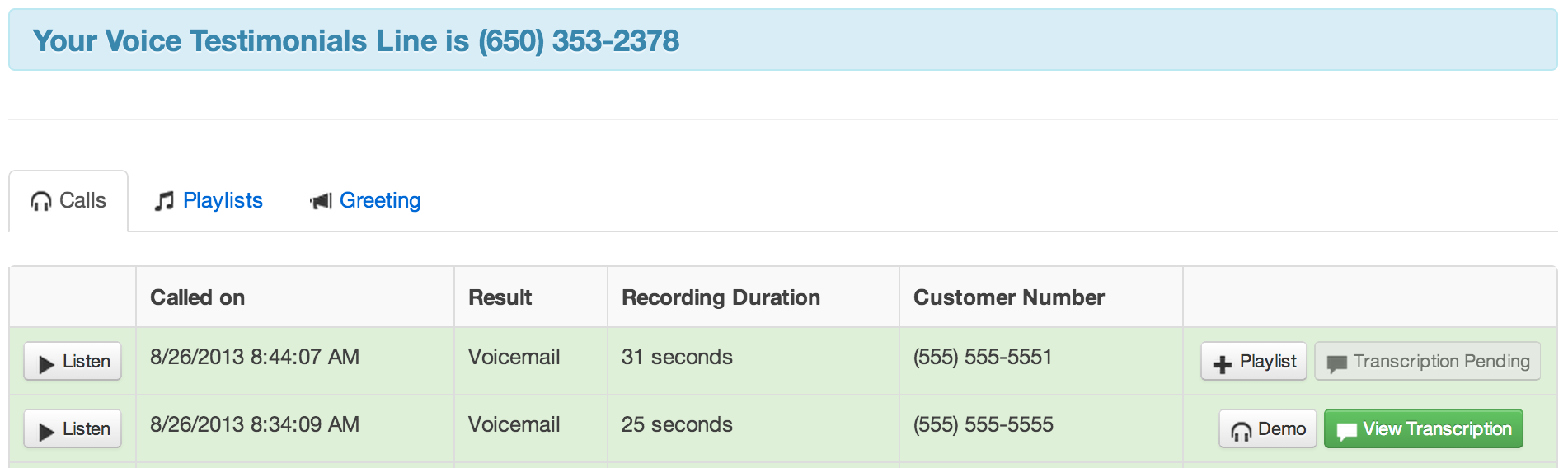The width and height of the screenshot is (1568, 468).
Task: Click the music note icon beside Playlists
Action: pos(164,201)
